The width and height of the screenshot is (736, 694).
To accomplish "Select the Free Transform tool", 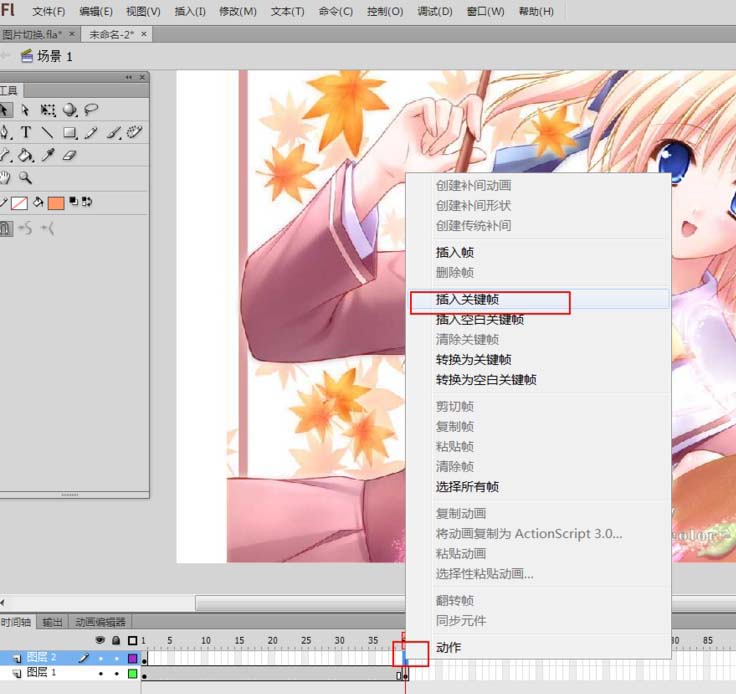I will (47, 110).
